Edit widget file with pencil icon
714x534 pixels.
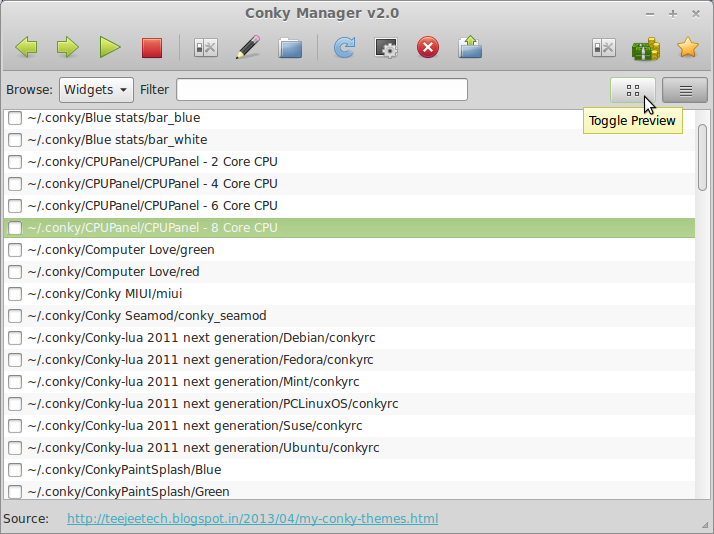tap(248, 47)
